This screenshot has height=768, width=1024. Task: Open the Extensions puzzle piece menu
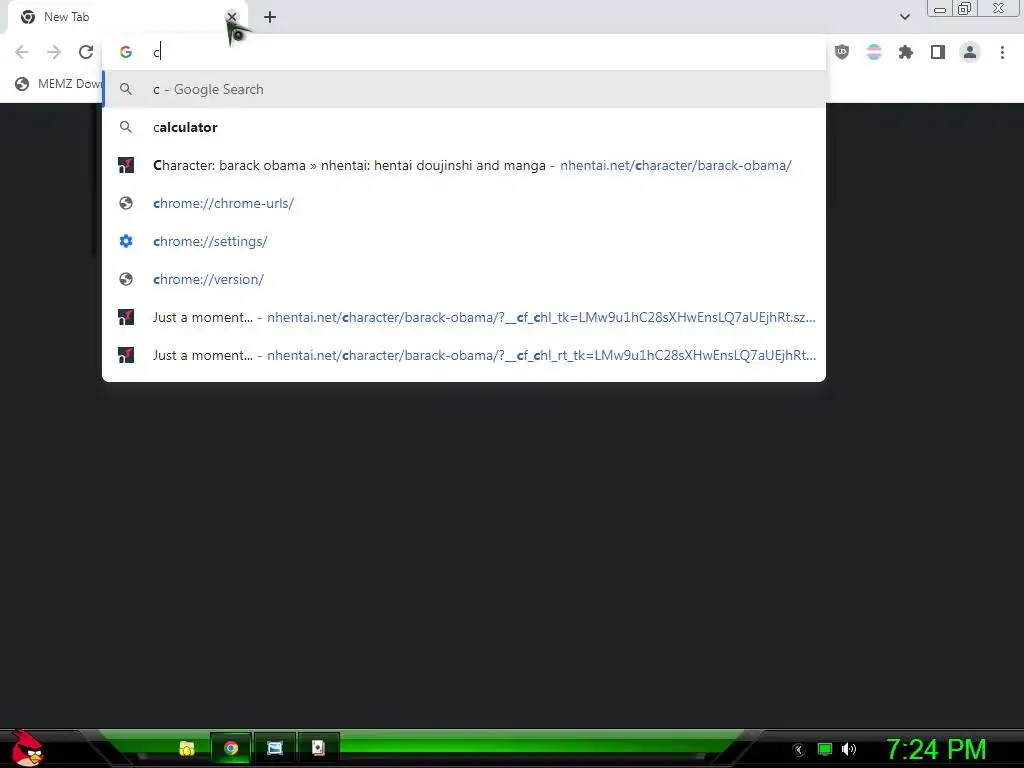(x=906, y=52)
